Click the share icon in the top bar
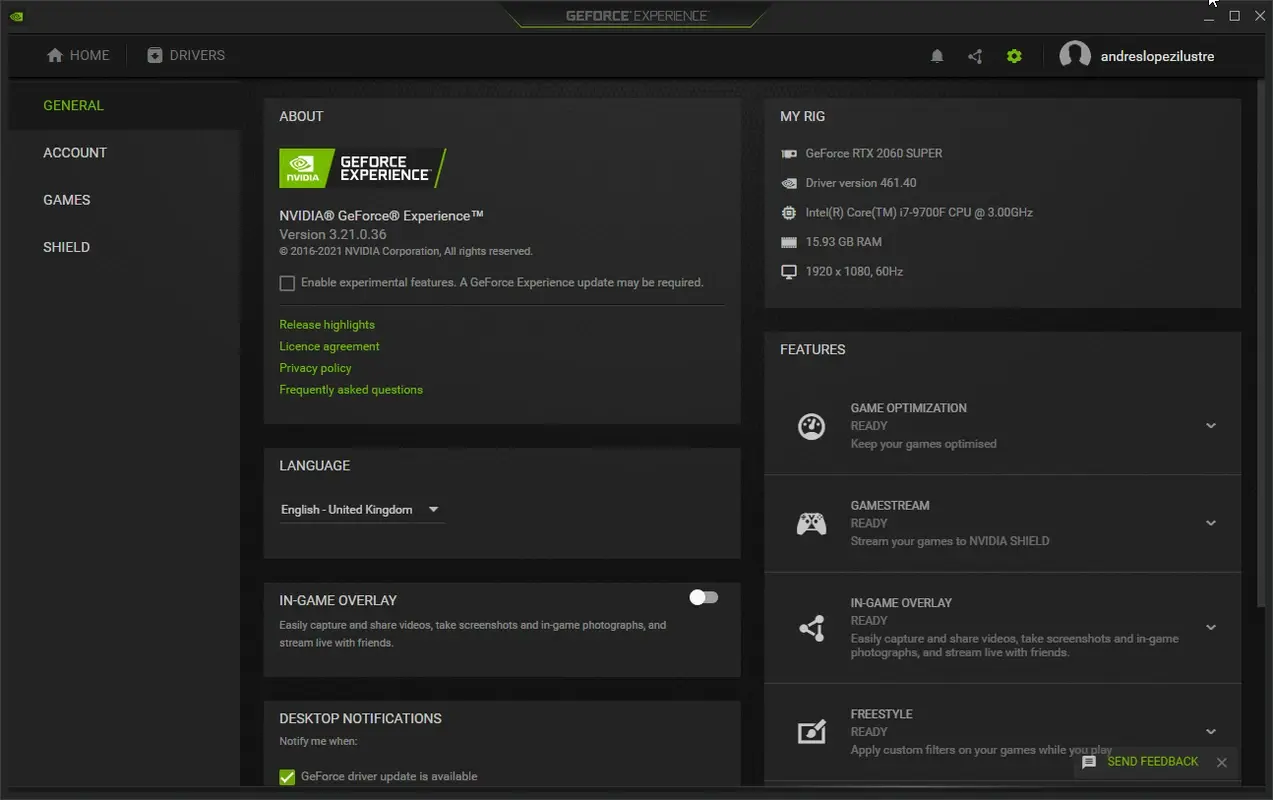1273x800 pixels. 975,55
